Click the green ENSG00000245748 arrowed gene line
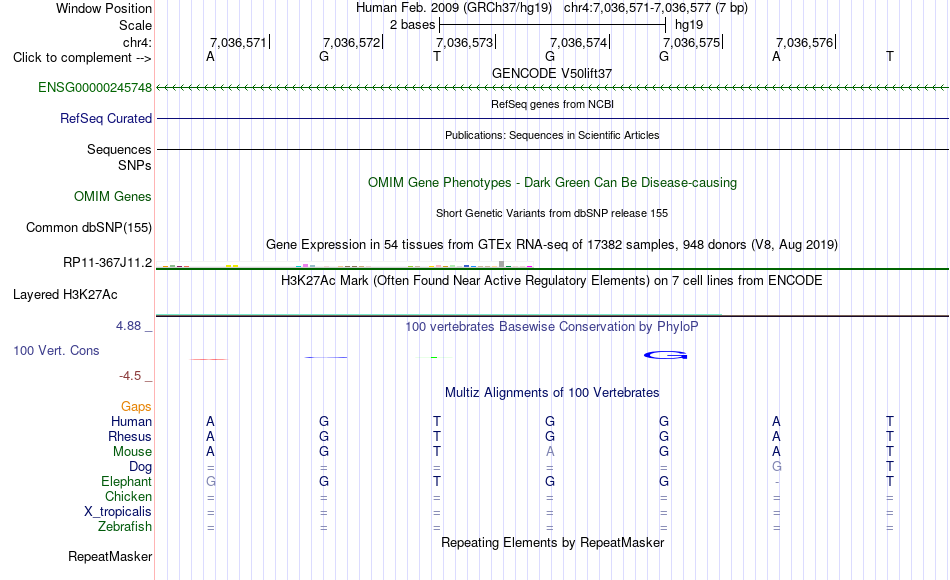Screen dimensions: 950x580 tap(552, 88)
